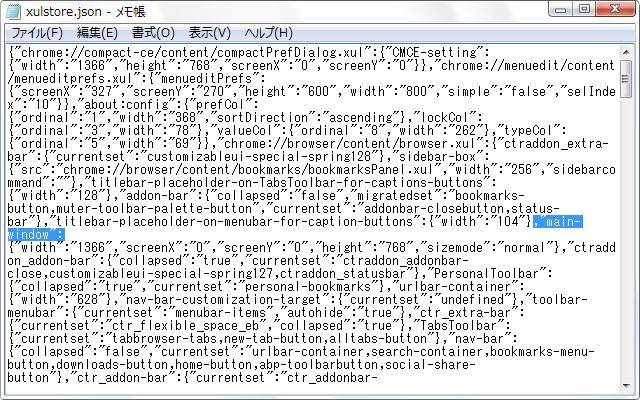Open the 表示(V) menu
This screenshot has height=400, width=640.
[x=209, y=33]
